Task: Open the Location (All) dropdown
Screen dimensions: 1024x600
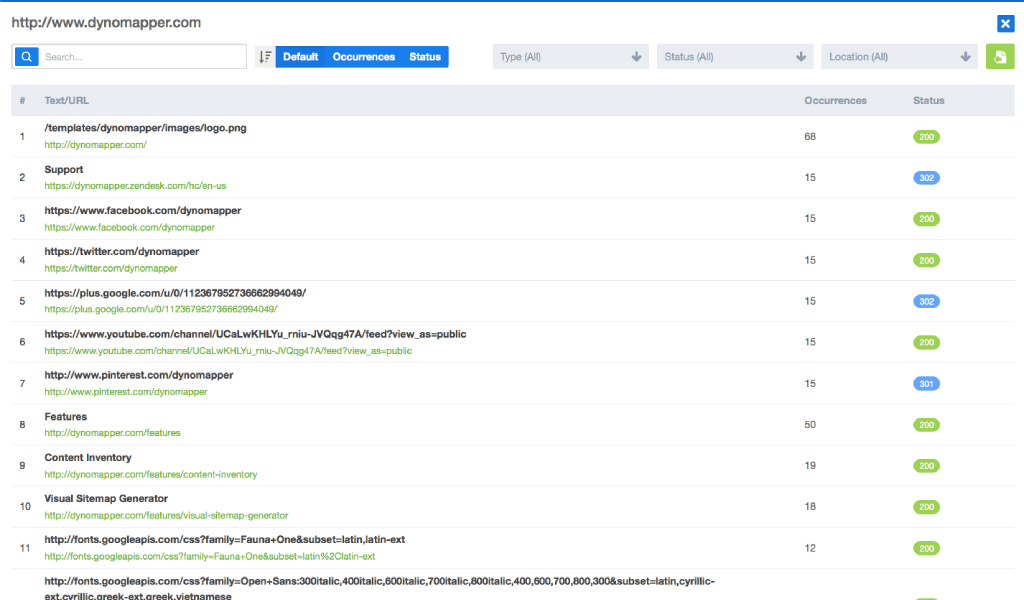Action: [899, 57]
